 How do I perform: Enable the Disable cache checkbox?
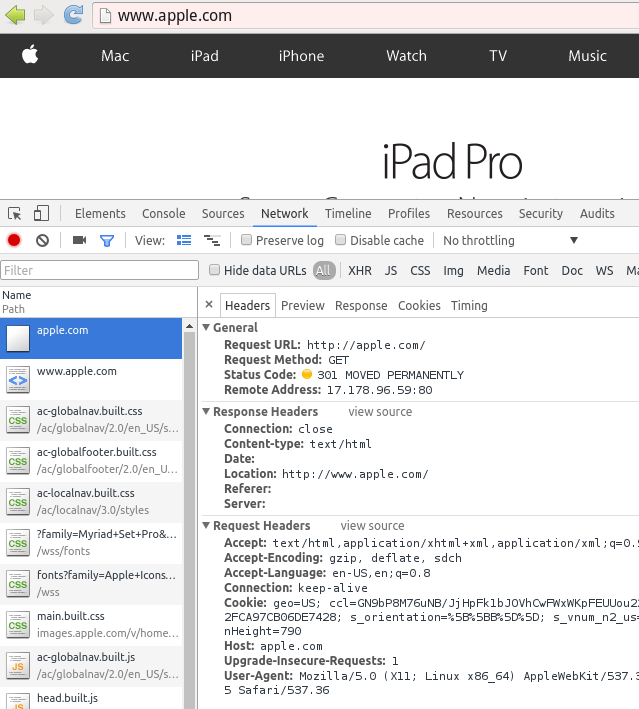pos(340,240)
